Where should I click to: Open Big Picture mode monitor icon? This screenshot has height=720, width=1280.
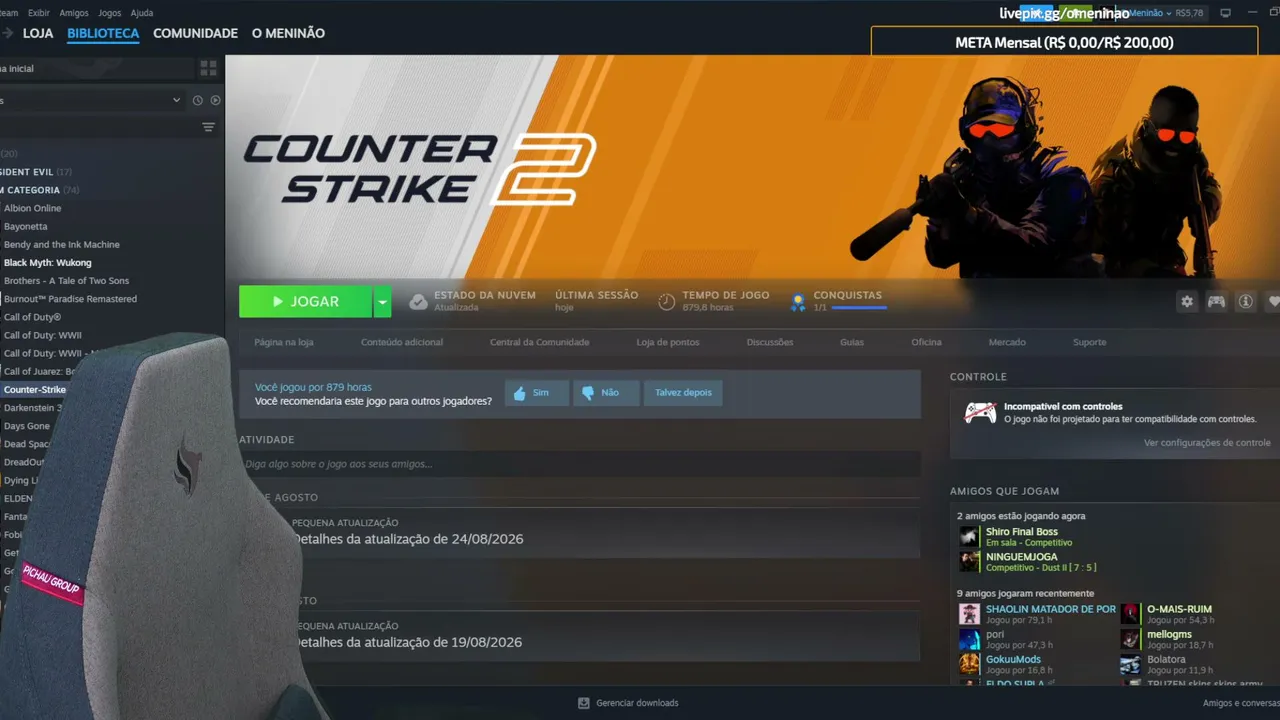[1226, 13]
